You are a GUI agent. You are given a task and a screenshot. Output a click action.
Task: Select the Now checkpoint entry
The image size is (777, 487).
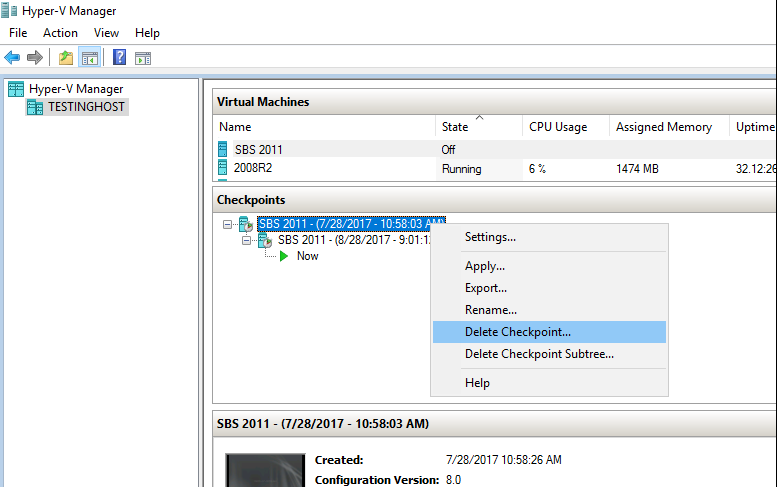point(307,256)
